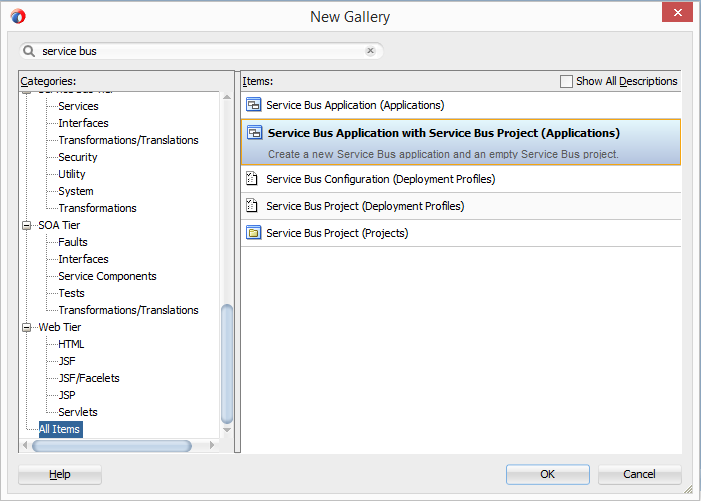This screenshot has height=501, width=701.
Task: Select the System category
Action: coord(76,191)
